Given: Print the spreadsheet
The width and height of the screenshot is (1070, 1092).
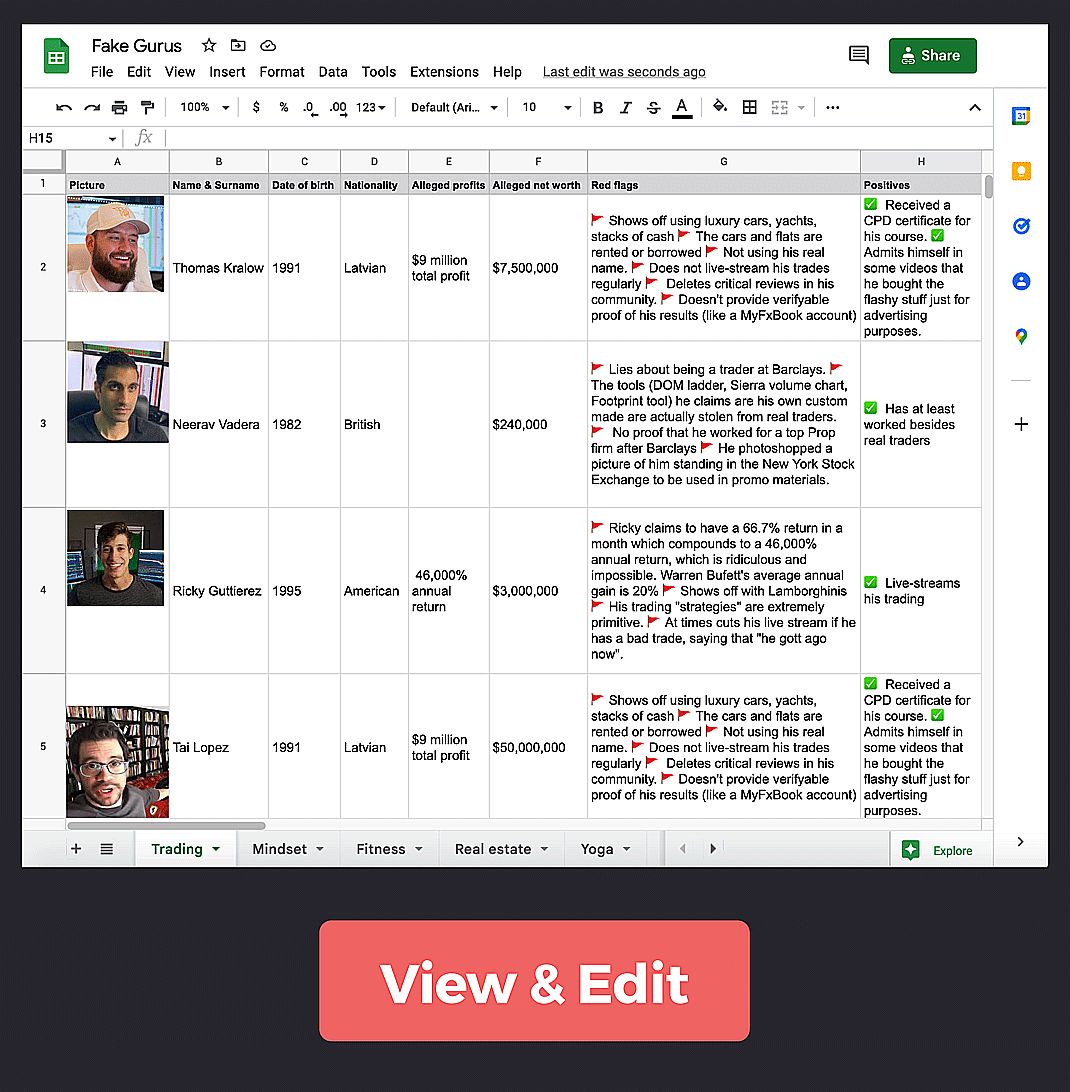Looking at the screenshot, I should (x=120, y=107).
